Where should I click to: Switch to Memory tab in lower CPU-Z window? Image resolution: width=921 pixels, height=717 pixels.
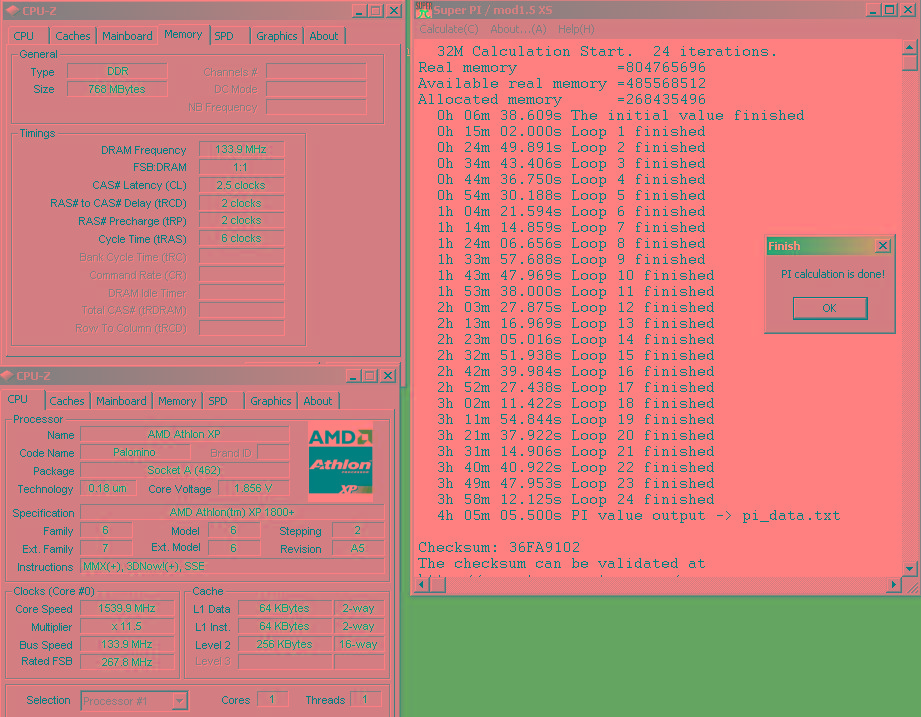(177, 401)
